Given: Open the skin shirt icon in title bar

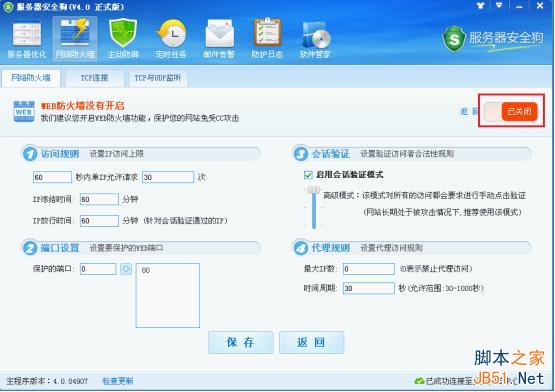Looking at the screenshot, I should [480, 6].
